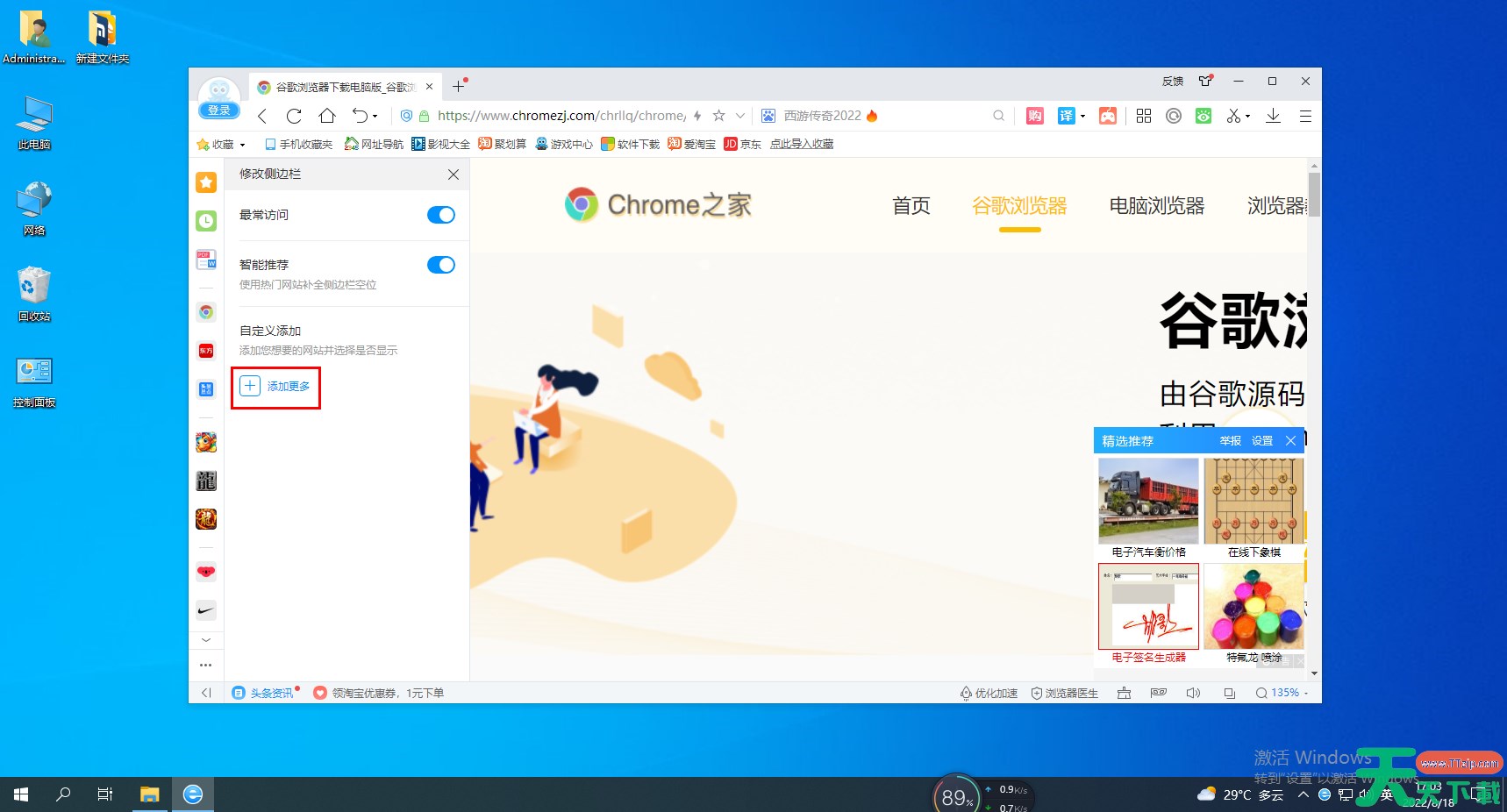The width and height of the screenshot is (1507, 812).
Task: Open the skin shirt icon in title bar
Action: click(x=1206, y=81)
